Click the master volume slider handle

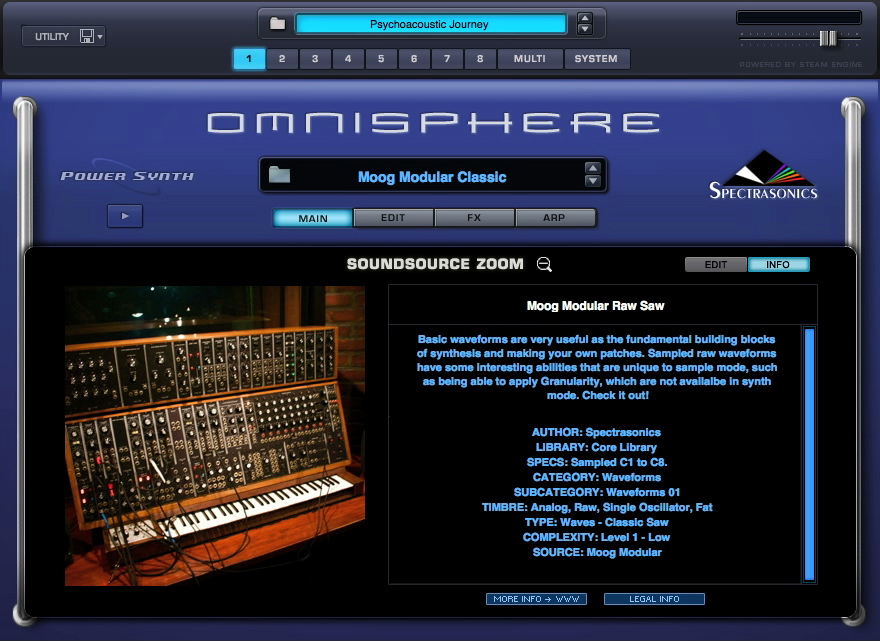828,38
